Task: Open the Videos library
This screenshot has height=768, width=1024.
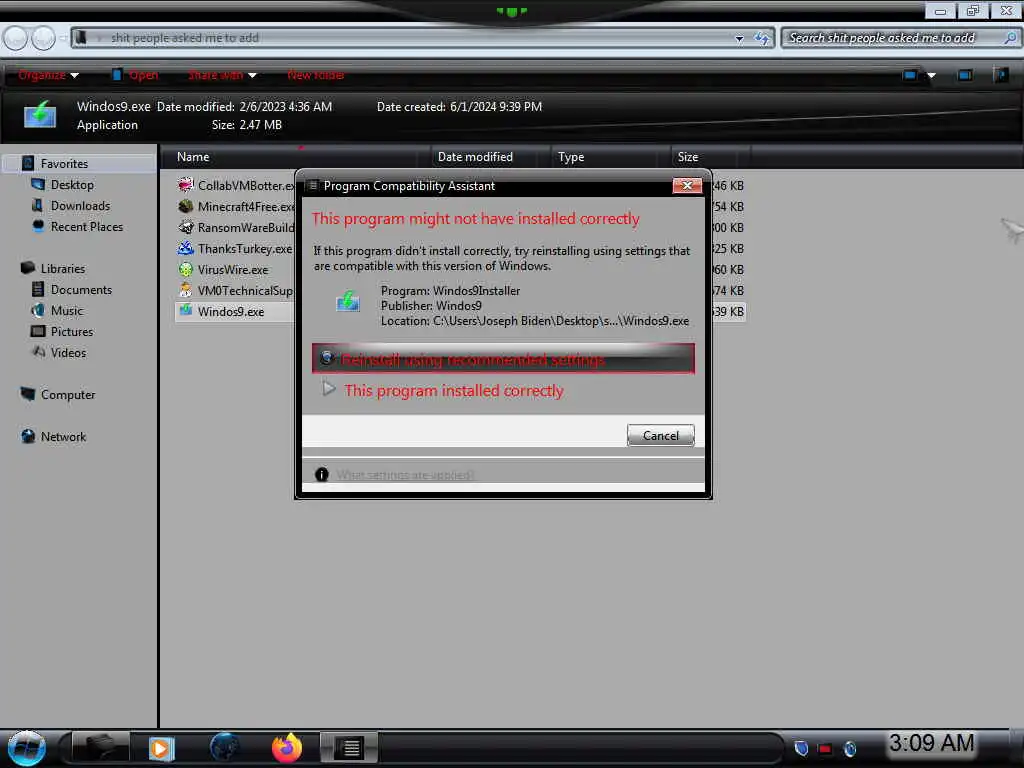Action: coord(68,353)
